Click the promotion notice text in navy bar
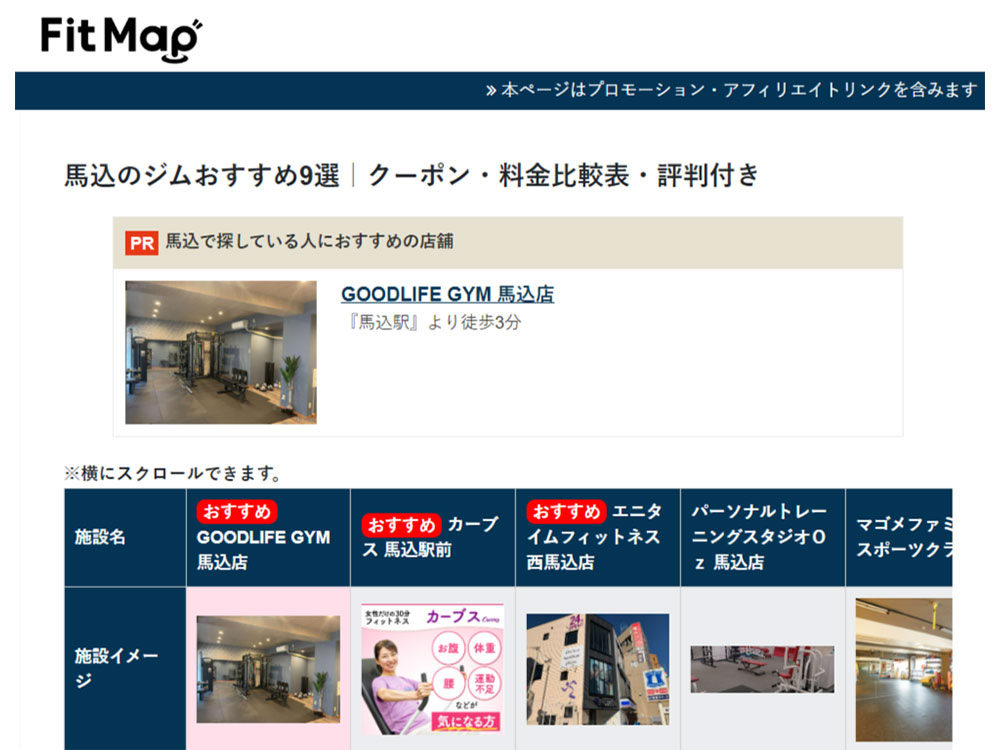 click(x=731, y=90)
